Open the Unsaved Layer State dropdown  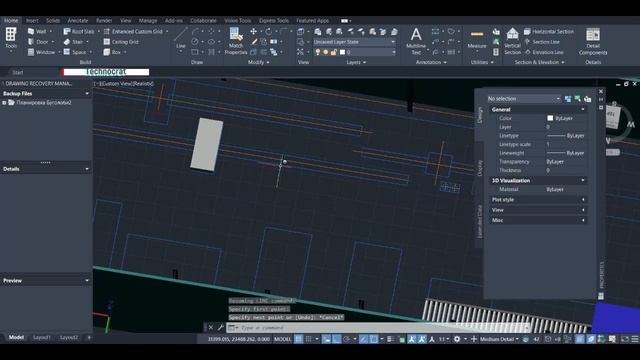354,42
